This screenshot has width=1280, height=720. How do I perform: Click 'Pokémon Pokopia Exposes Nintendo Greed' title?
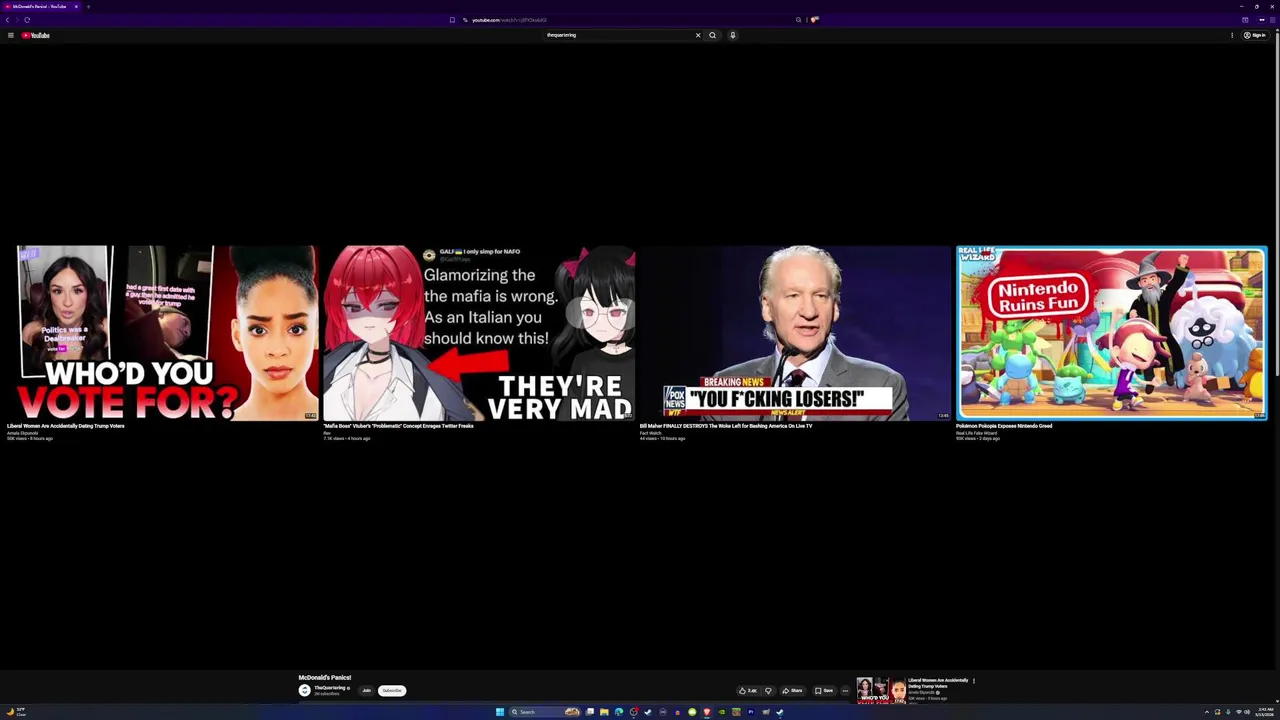tap(1004, 426)
